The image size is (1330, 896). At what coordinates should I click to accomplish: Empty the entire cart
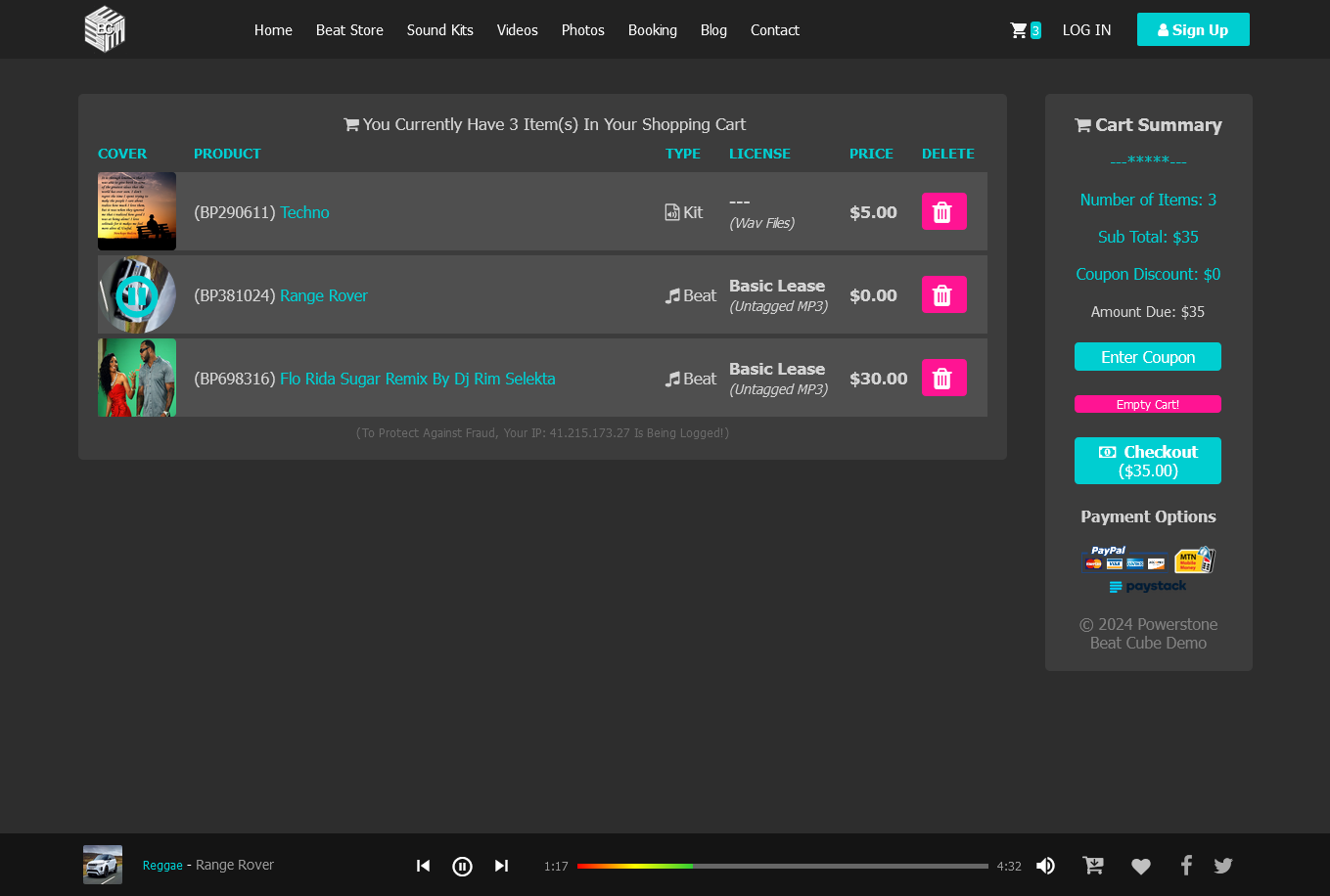pos(1147,404)
